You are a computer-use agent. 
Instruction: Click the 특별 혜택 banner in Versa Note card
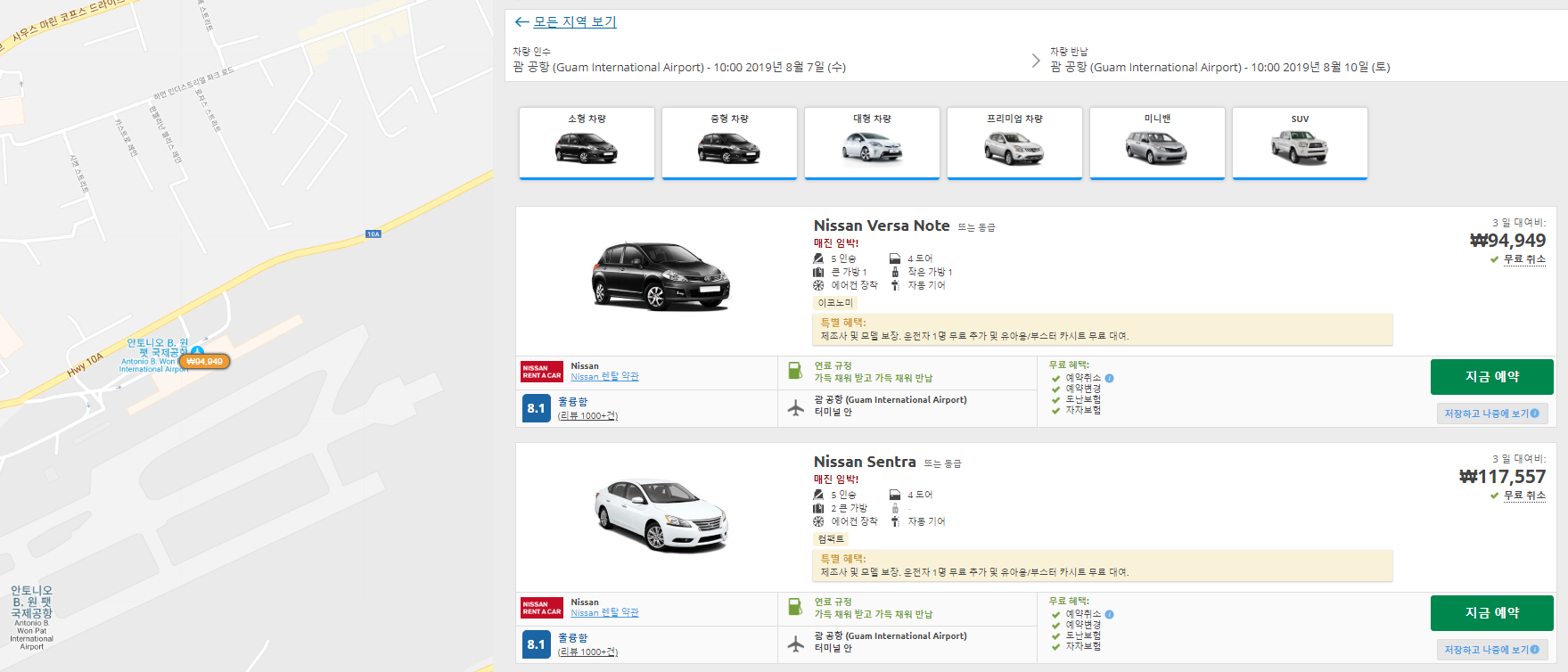tap(1103, 329)
